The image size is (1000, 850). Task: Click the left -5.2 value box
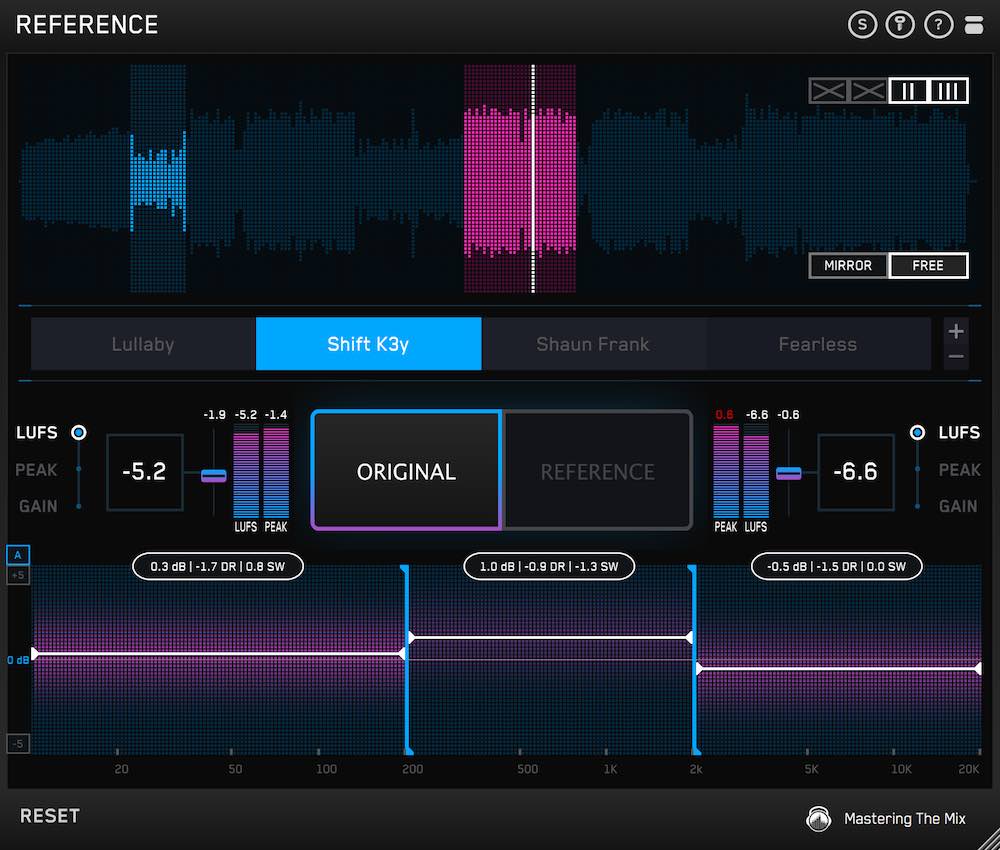point(145,472)
